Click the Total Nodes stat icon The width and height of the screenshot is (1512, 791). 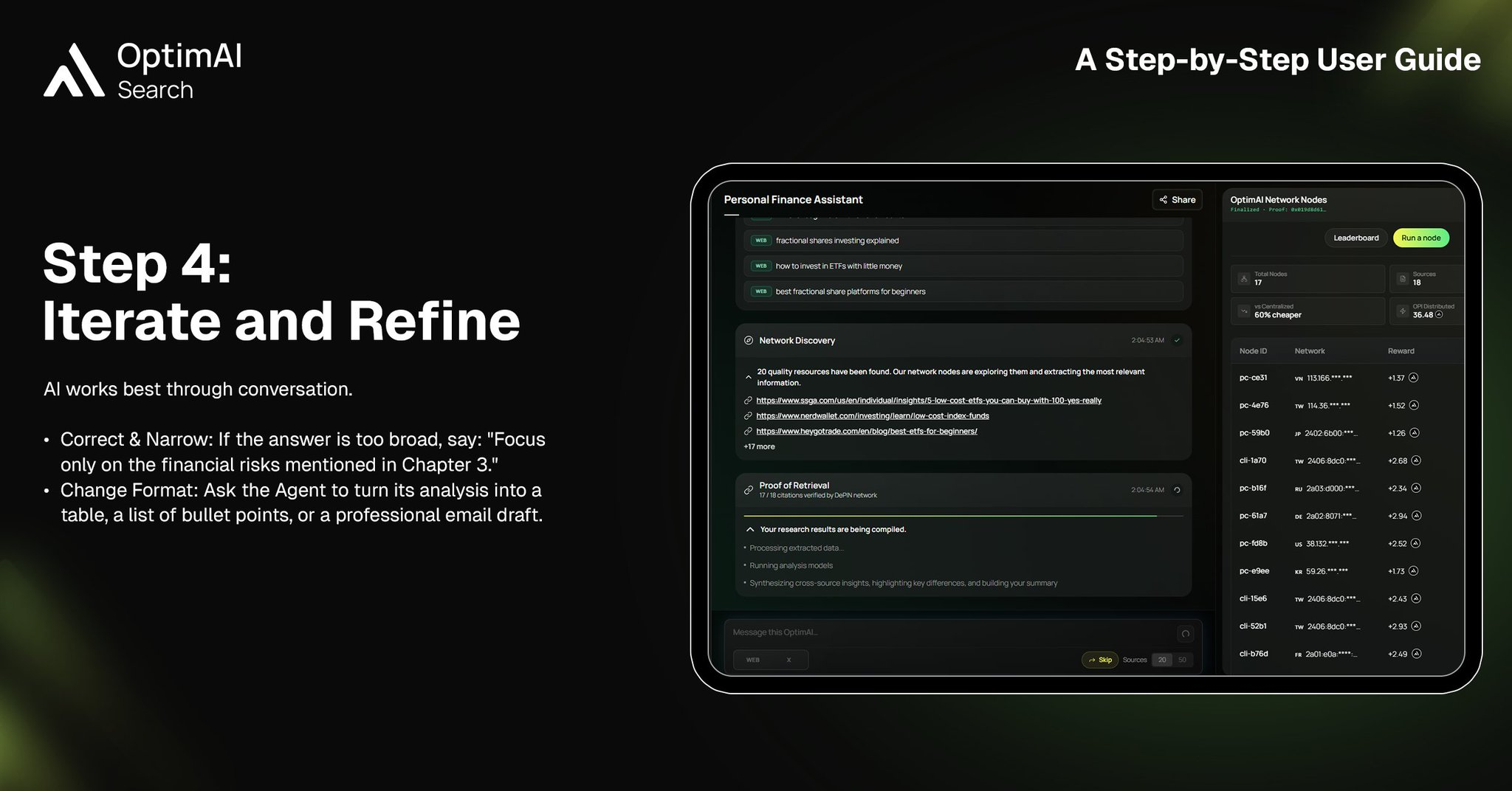point(1244,279)
